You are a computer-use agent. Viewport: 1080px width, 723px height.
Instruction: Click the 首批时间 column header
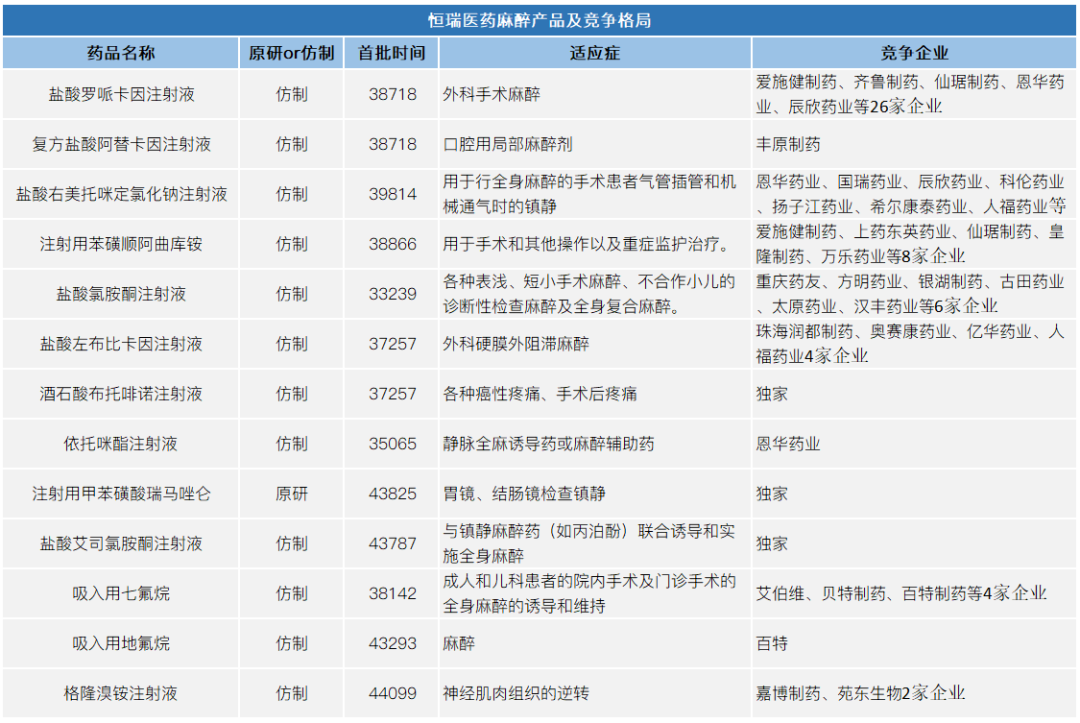(x=392, y=53)
